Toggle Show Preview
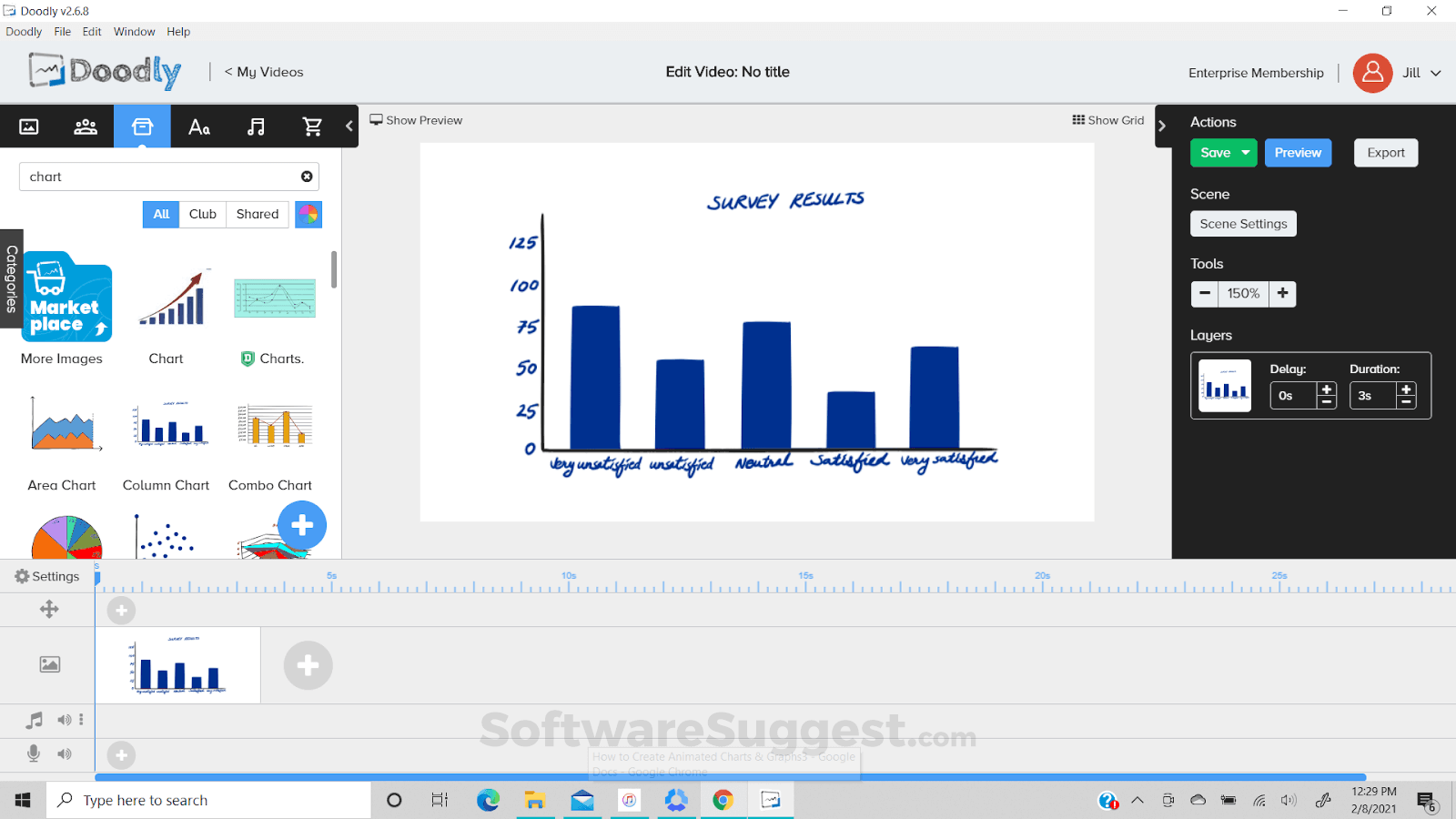 coord(416,120)
